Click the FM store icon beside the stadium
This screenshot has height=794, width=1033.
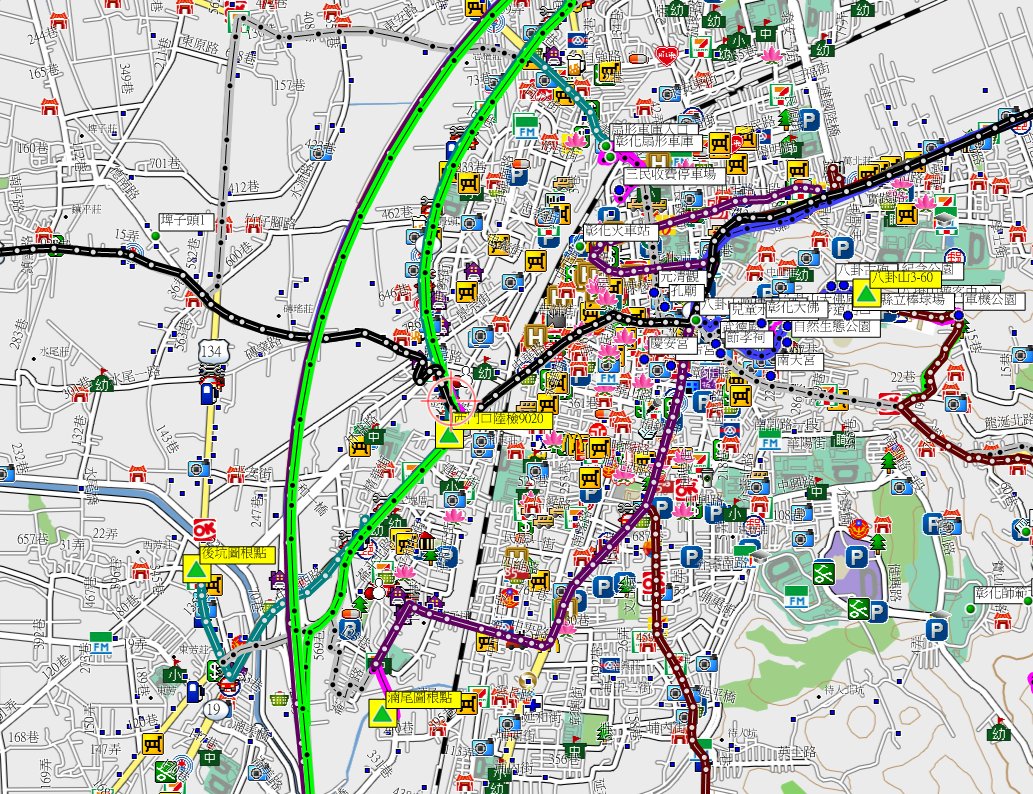pyautogui.click(x=797, y=600)
